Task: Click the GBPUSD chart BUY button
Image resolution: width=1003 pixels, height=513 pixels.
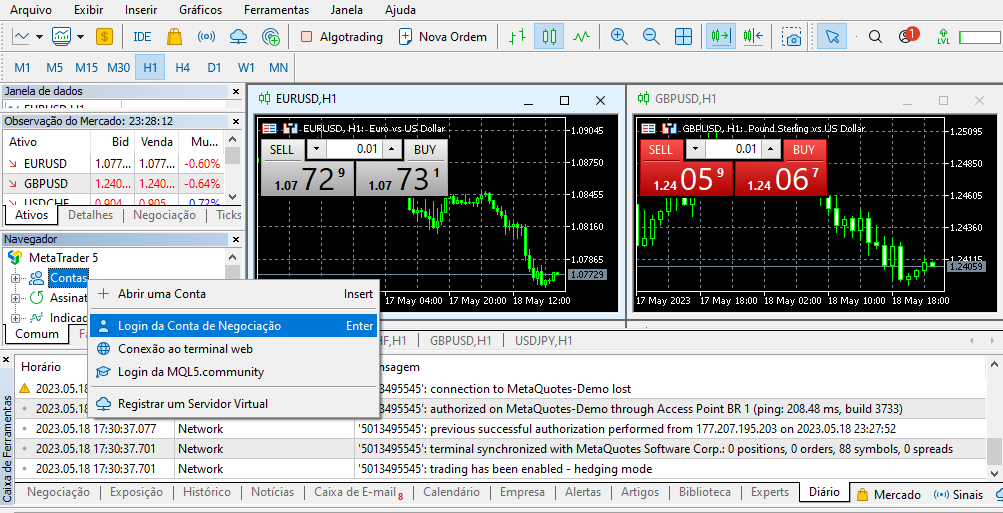Action: point(804,150)
